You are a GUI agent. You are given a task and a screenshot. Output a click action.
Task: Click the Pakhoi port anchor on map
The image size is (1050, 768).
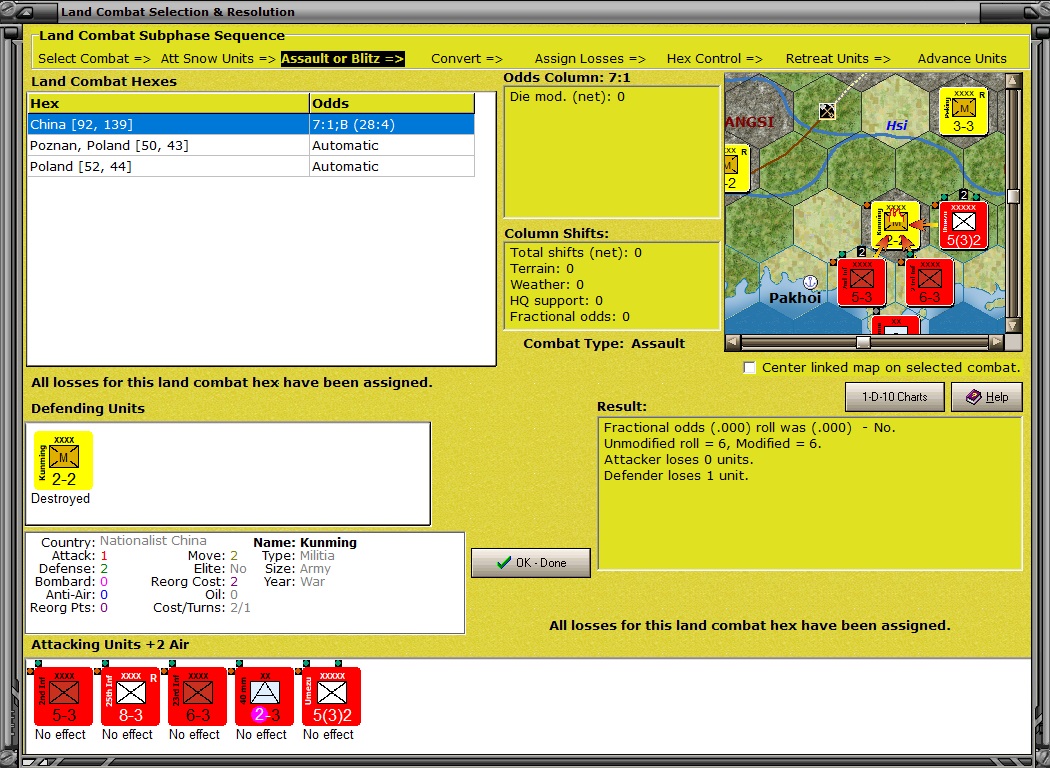[811, 282]
